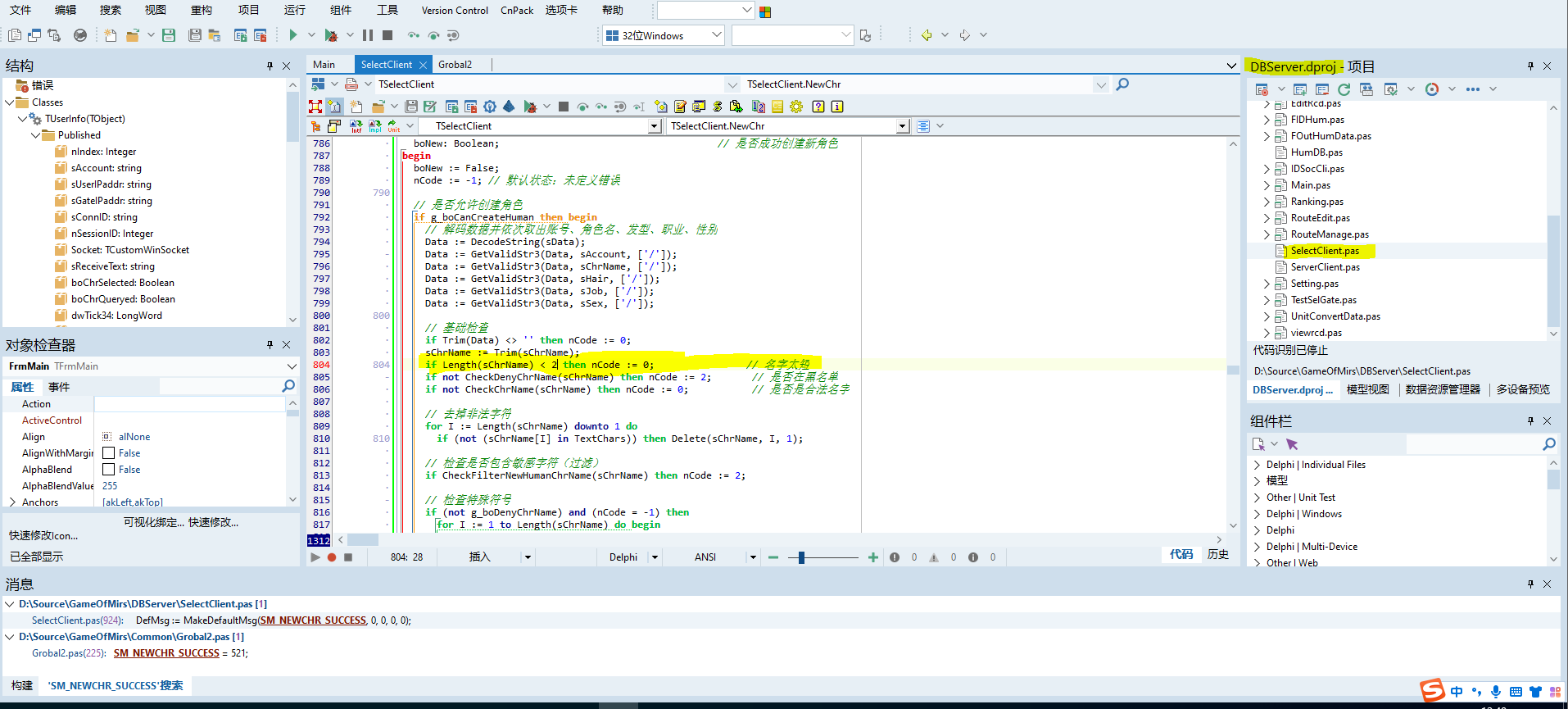
Task: Expand FOutHumData.pas in project tree
Action: point(1267,136)
